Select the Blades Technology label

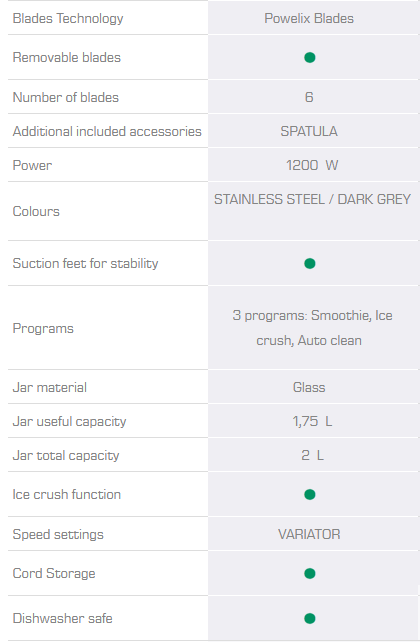pos(68,18)
